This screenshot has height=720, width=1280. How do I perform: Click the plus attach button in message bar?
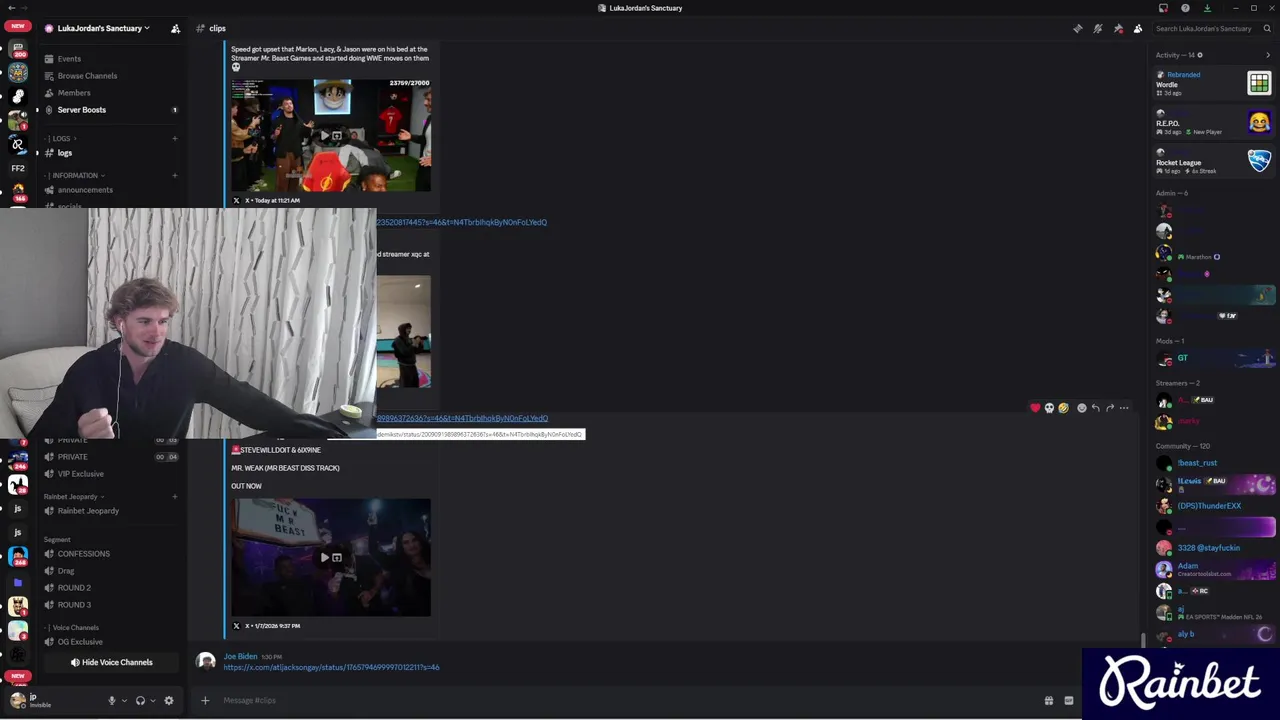205,700
